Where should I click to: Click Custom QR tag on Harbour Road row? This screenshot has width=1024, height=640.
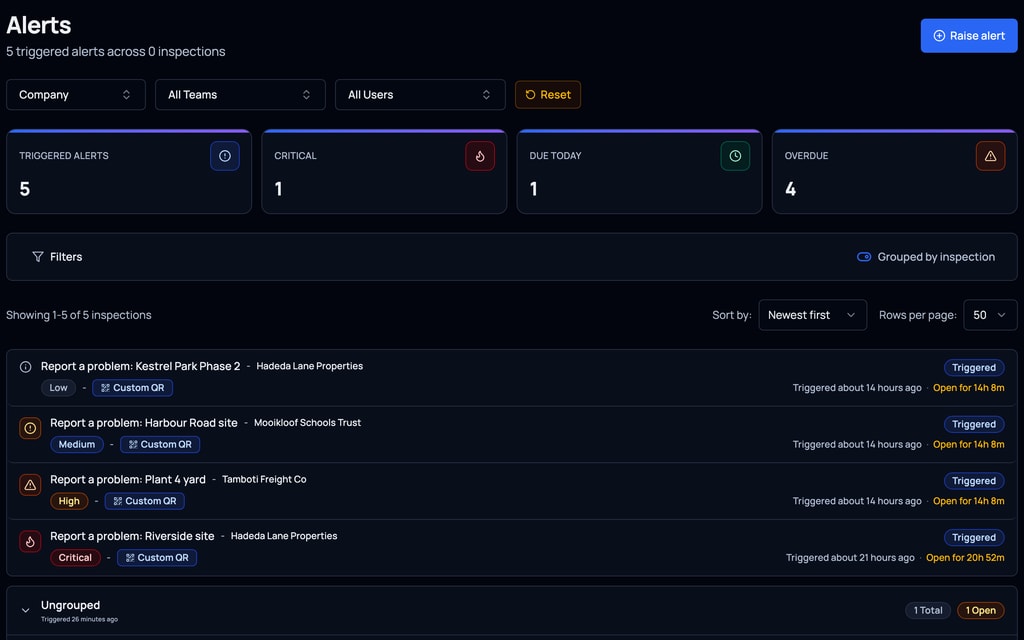pos(160,445)
